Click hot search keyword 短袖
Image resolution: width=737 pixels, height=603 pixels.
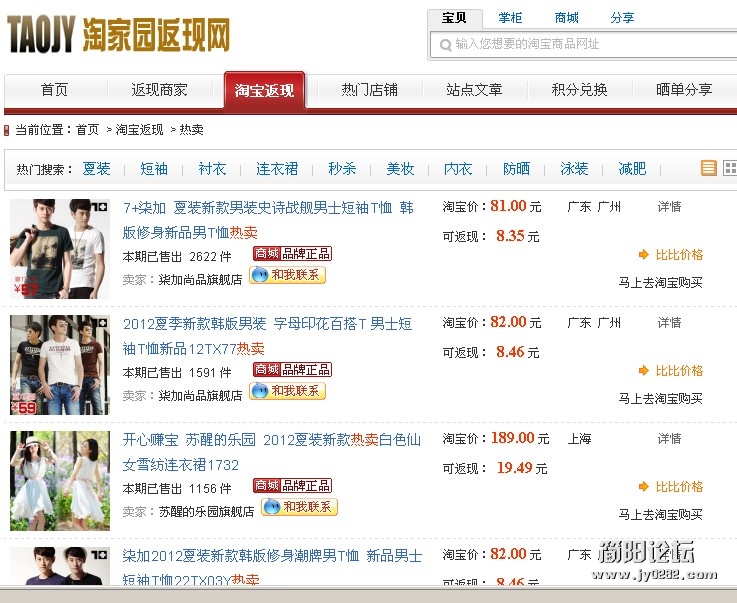coord(154,168)
